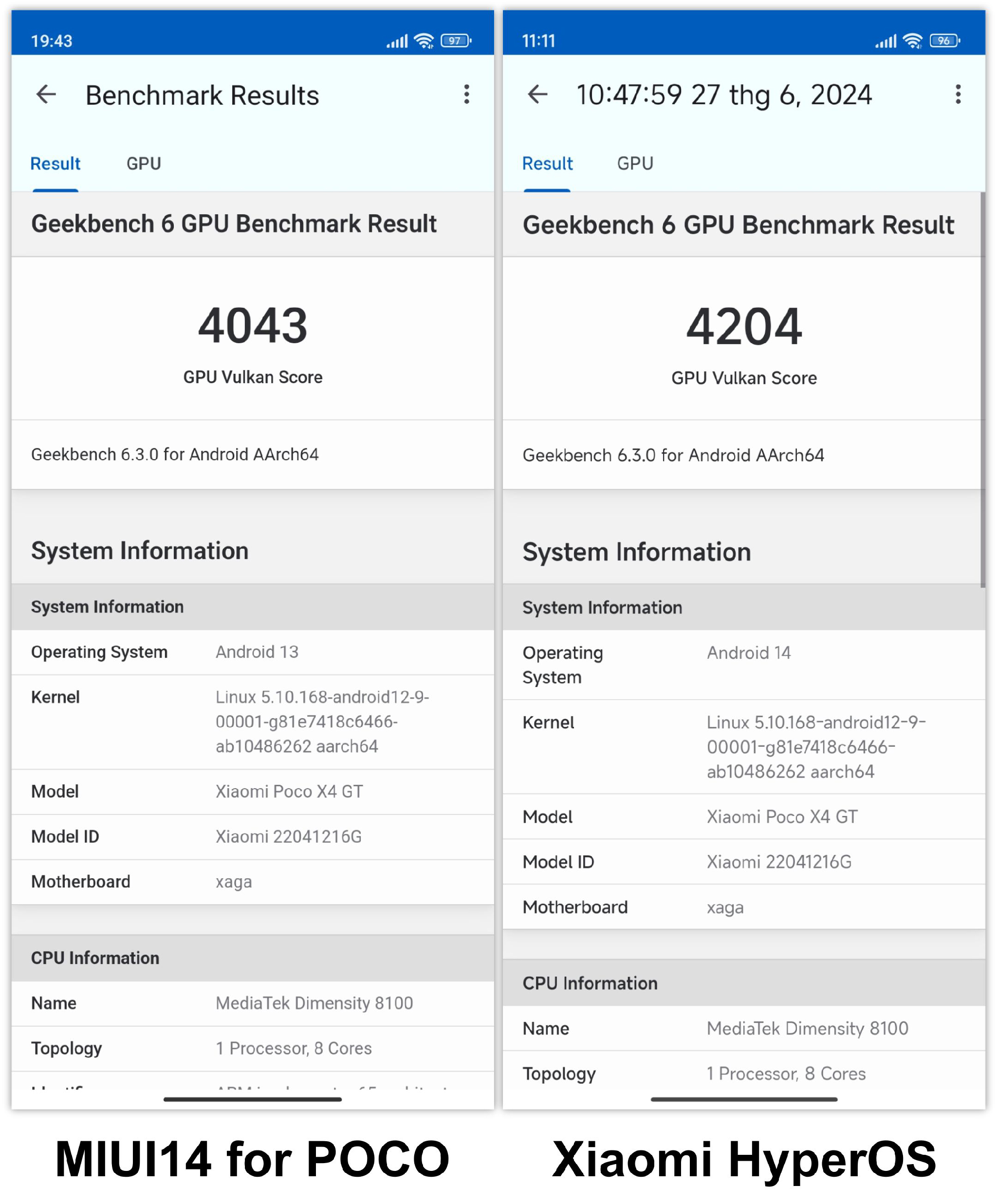Switch to GPU tab on HyperOS screen

[635, 164]
